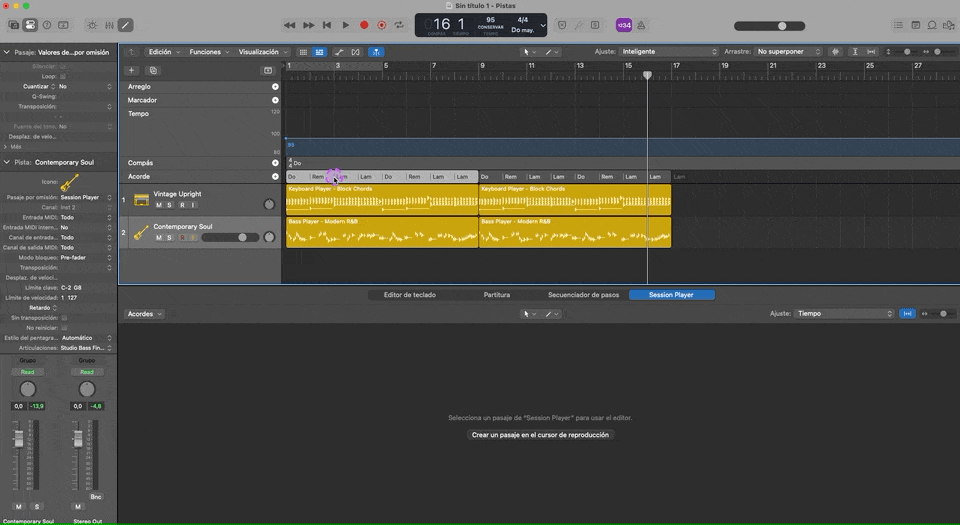This screenshot has height=525, width=960.
Task: Expand the Más disclosure triangle
Action: [6, 147]
